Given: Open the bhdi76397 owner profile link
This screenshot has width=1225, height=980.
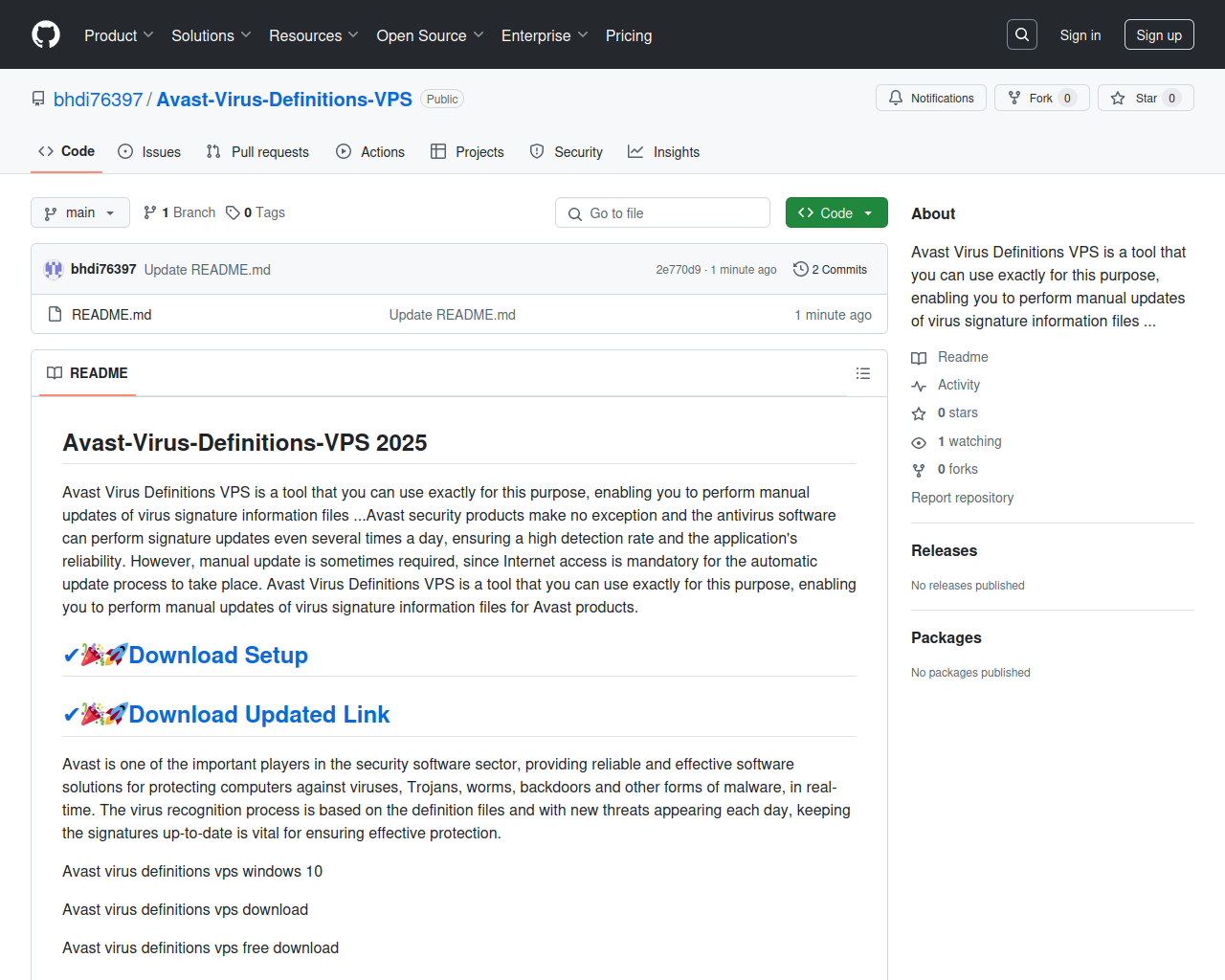Looking at the screenshot, I should (98, 100).
